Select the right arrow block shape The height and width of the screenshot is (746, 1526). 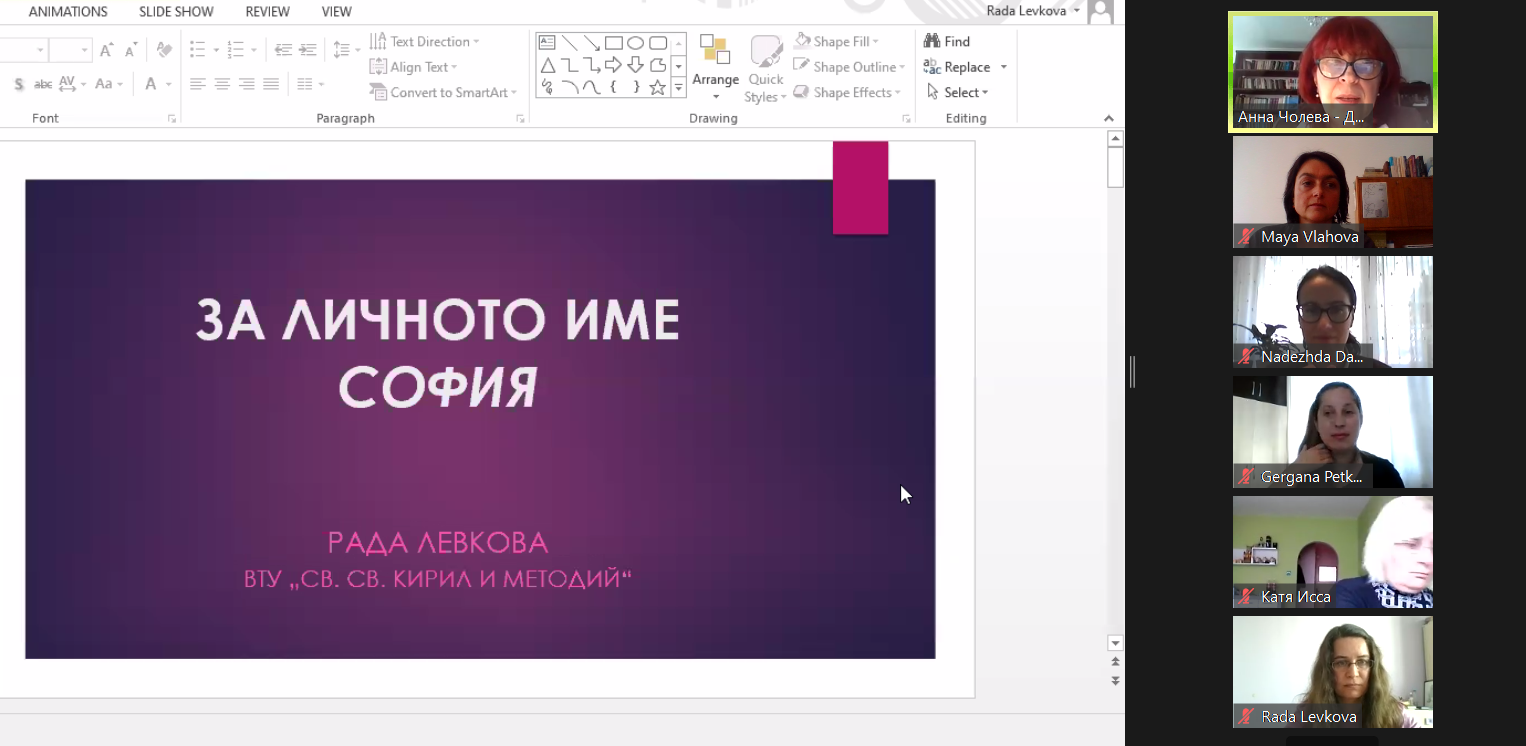613,65
